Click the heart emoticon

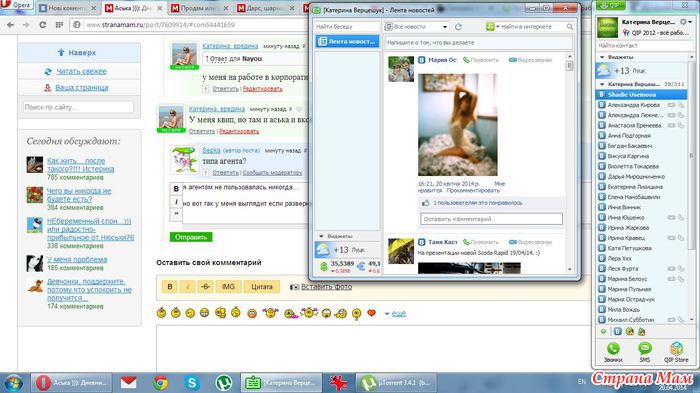pos(371,313)
